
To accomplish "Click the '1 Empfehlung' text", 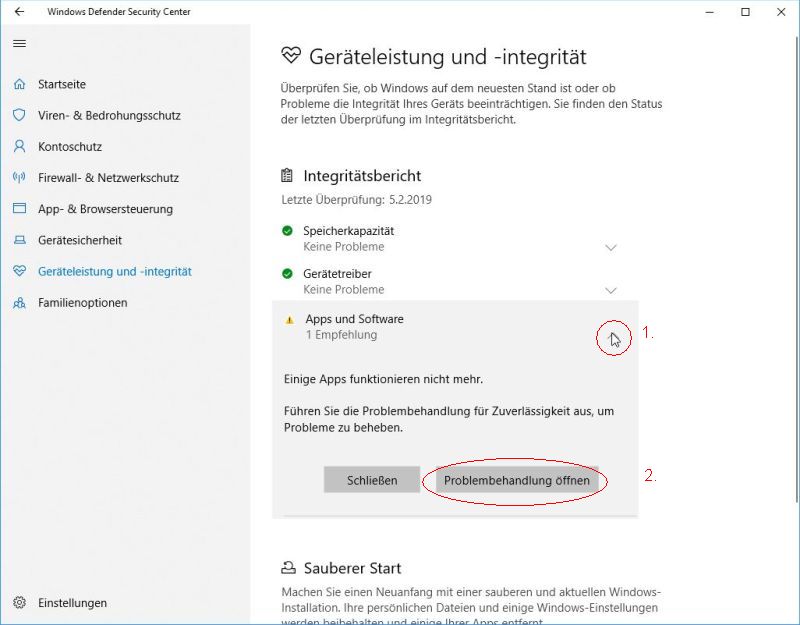I will 341,335.
